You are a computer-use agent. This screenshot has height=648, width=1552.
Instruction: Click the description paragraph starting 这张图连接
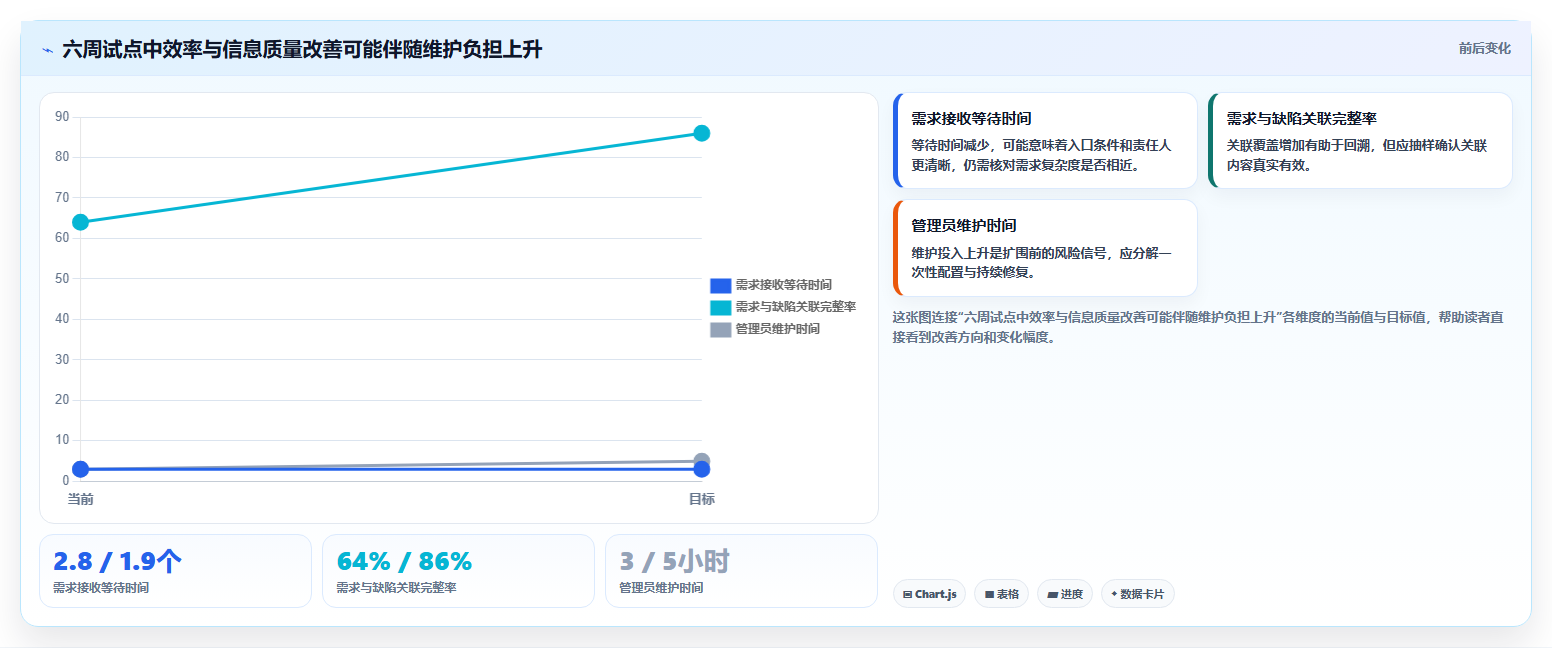tap(1198, 327)
